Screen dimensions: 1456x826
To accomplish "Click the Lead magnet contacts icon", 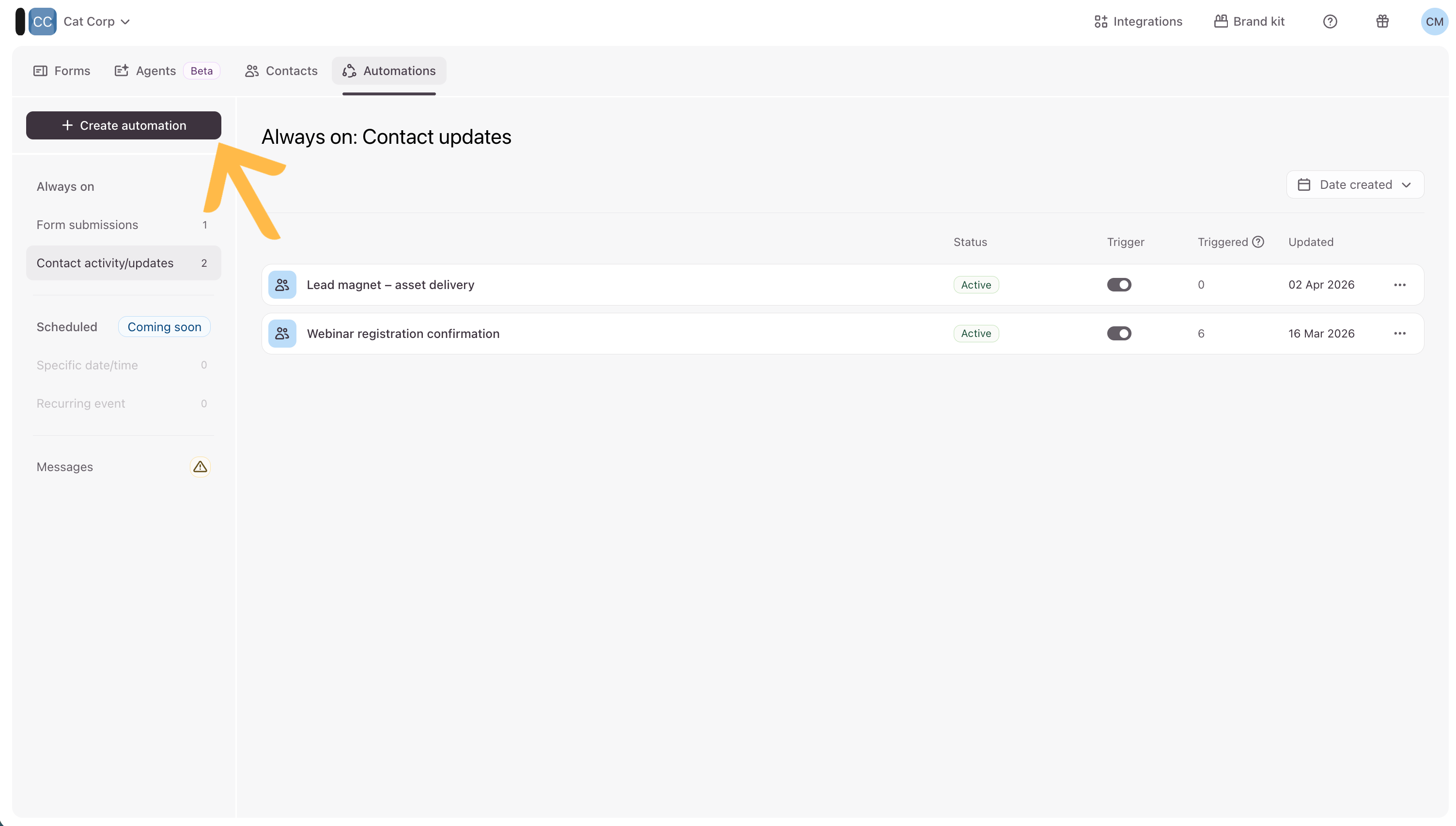I will click(282, 285).
